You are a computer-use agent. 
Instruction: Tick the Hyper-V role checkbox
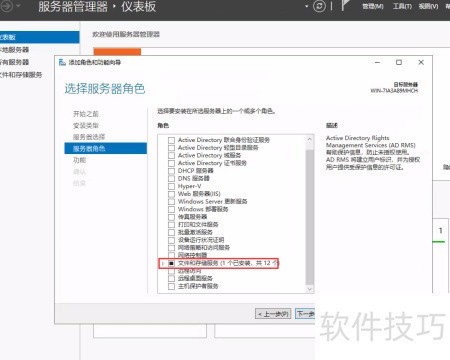[x=171, y=186]
